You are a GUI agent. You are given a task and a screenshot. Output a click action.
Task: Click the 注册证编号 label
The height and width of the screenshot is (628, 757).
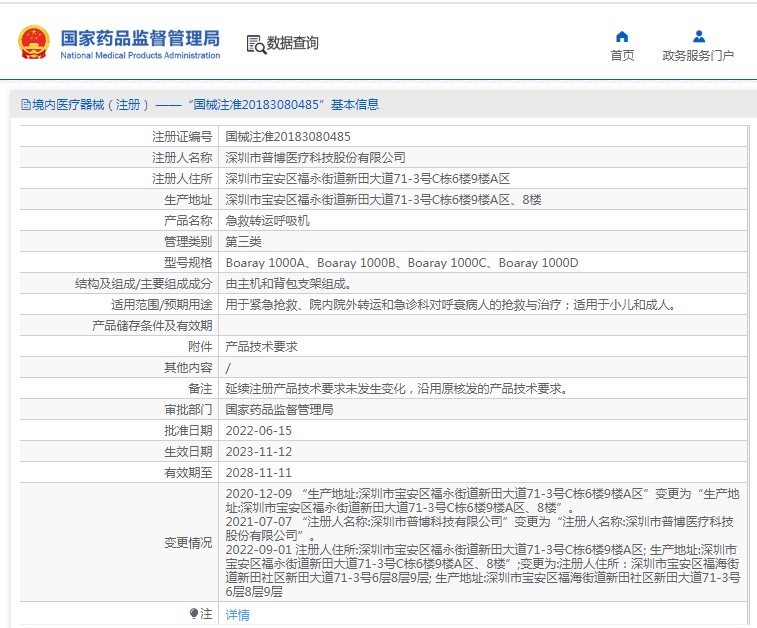click(182, 137)
